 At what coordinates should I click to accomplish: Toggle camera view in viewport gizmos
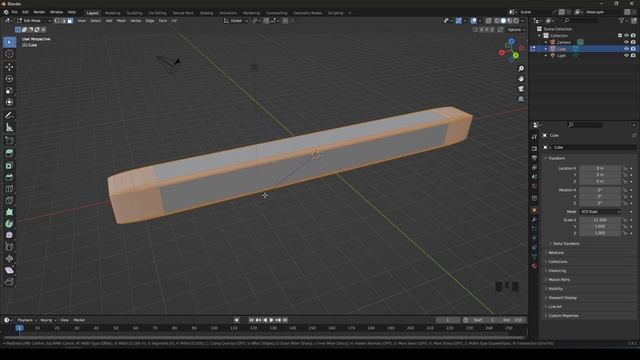pyautogui.click(x=521, y=89)
